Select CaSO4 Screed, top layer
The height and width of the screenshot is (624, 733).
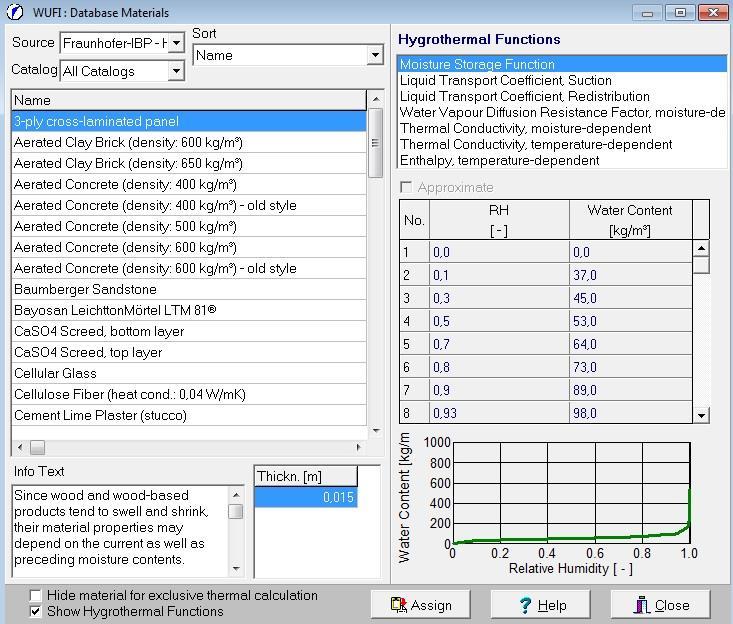pos(189,352)
